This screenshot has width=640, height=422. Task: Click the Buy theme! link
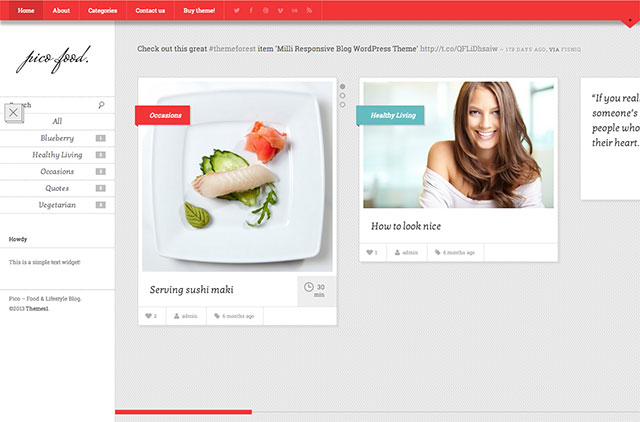pos(199,10)
